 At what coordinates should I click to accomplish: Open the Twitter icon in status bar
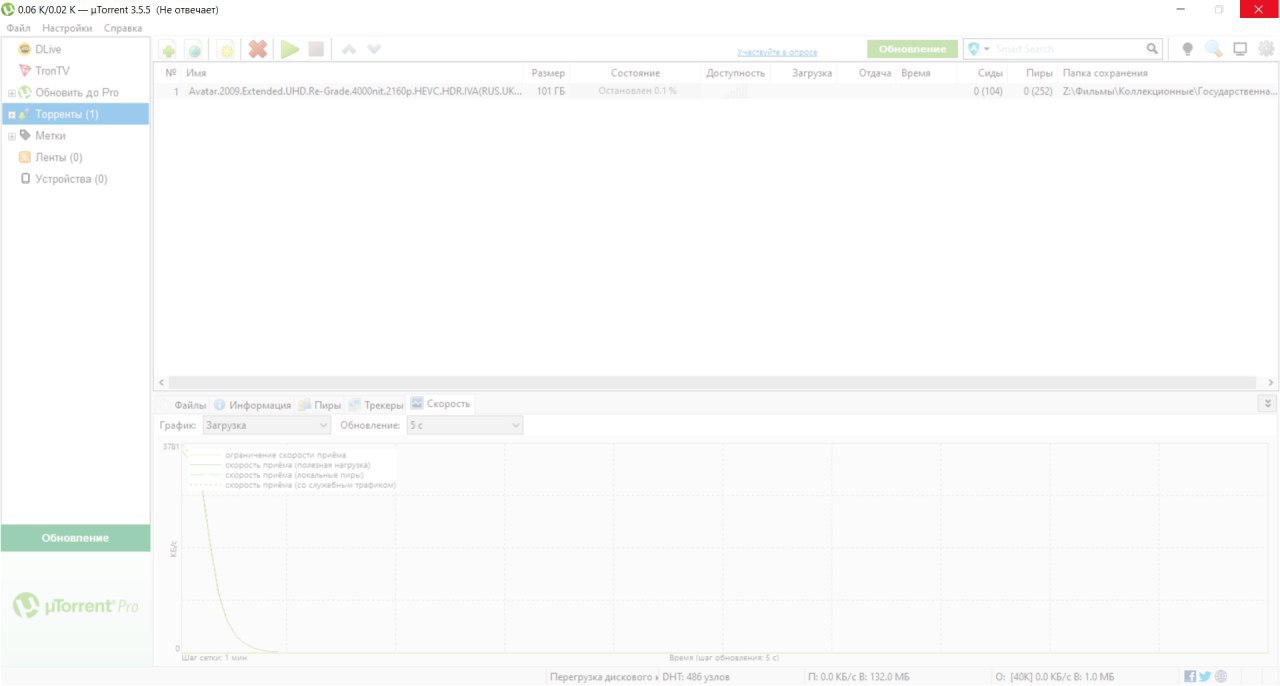(1205, 676)
